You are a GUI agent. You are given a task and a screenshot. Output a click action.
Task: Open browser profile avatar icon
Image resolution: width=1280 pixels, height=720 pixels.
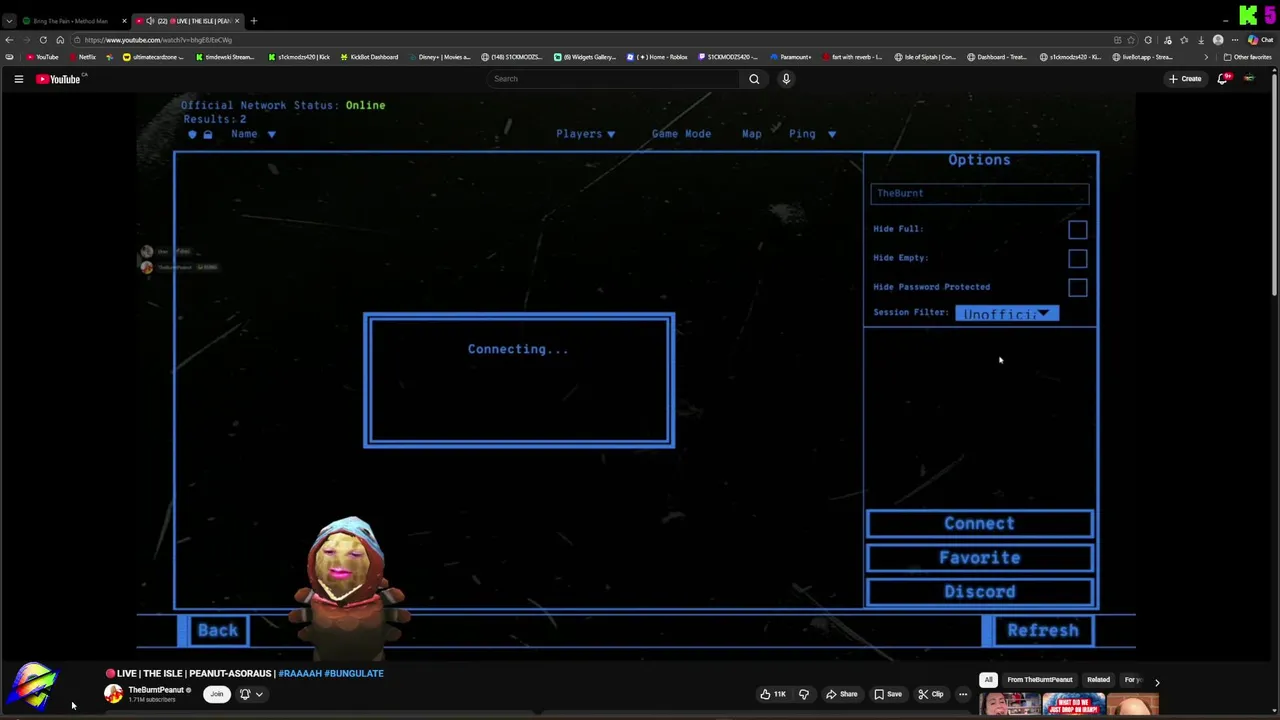click(x=1218, y=40)
